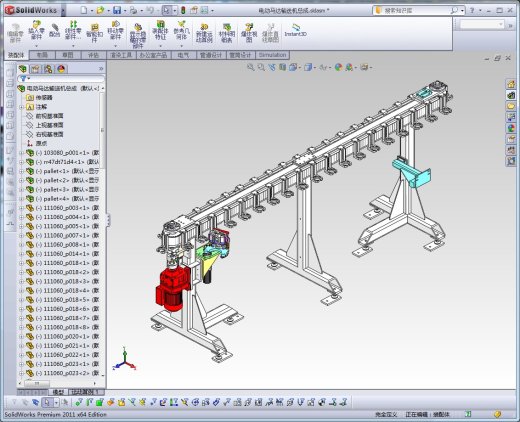Open the 运动算例 1 motion study tab at bottom
520x422 pixels.
(86, 392)
